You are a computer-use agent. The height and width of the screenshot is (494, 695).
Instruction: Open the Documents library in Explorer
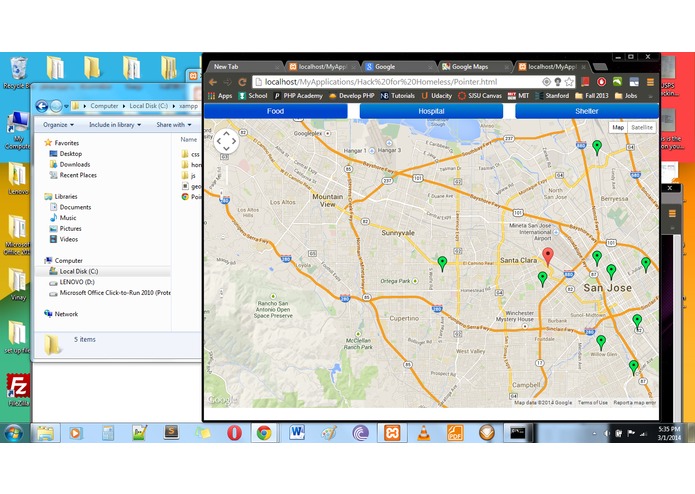coord(70,207)
